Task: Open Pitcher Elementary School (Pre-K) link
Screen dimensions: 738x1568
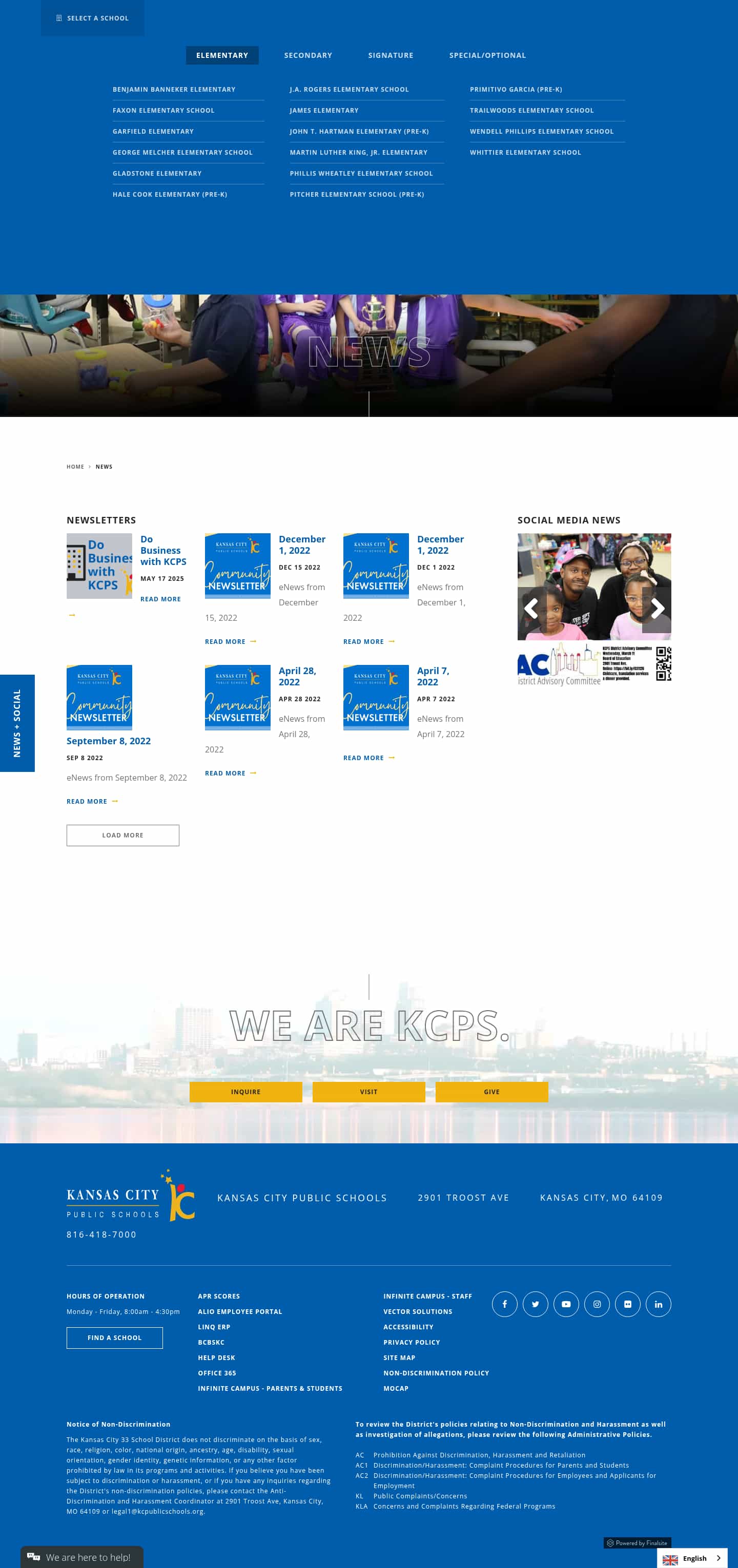Action: [x=356, y=194]
